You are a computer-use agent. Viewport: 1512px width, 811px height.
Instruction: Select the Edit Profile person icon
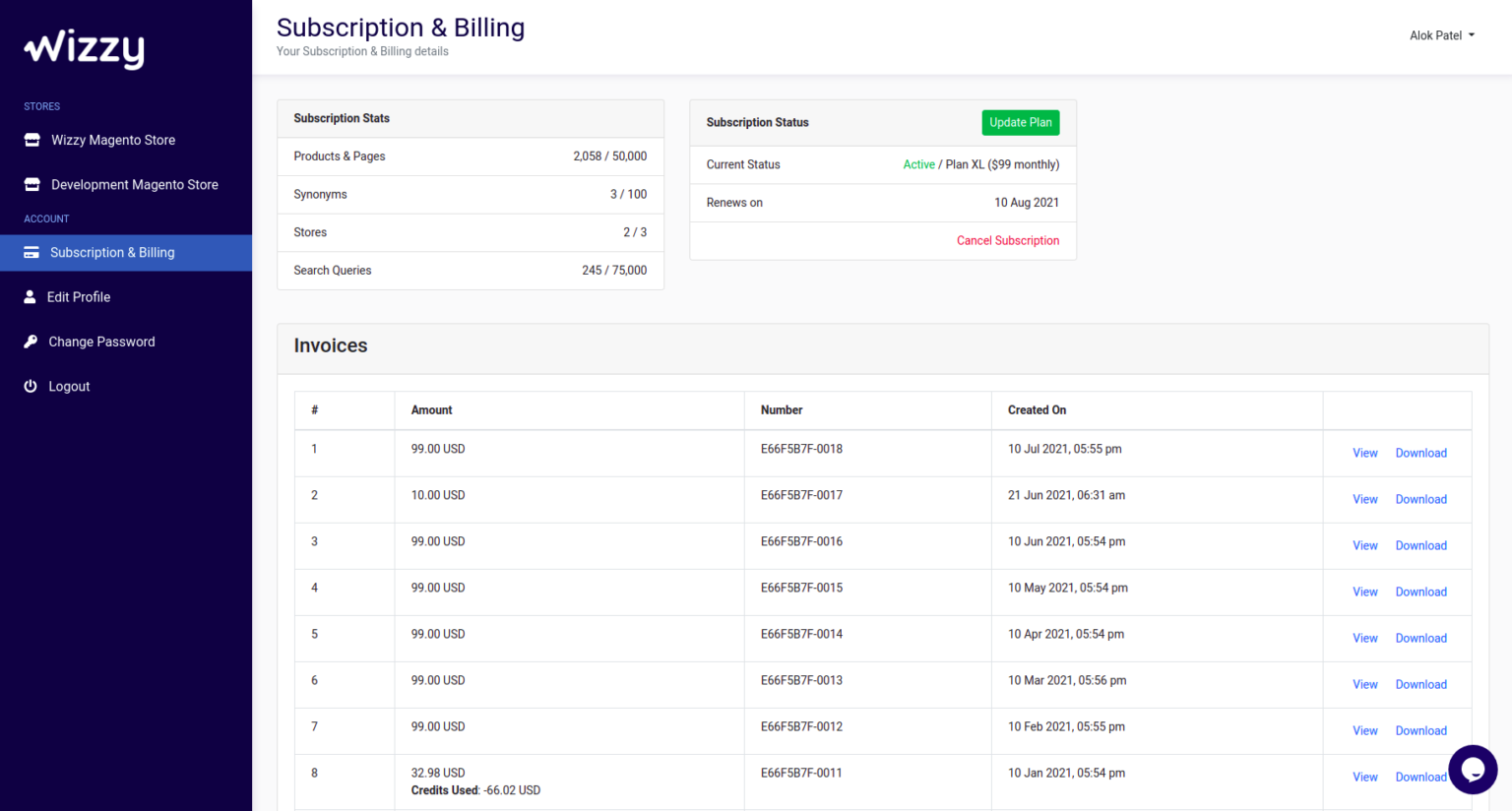[31, 296]
